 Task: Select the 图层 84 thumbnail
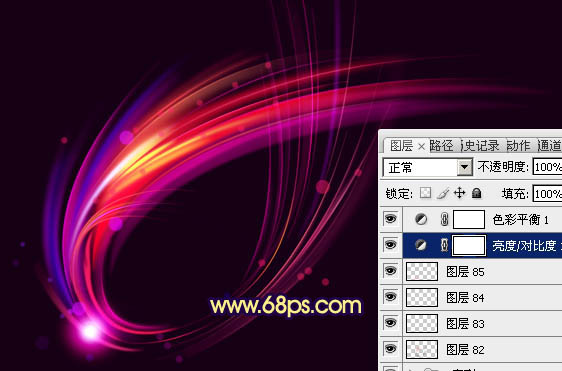[x=422, y=297]
